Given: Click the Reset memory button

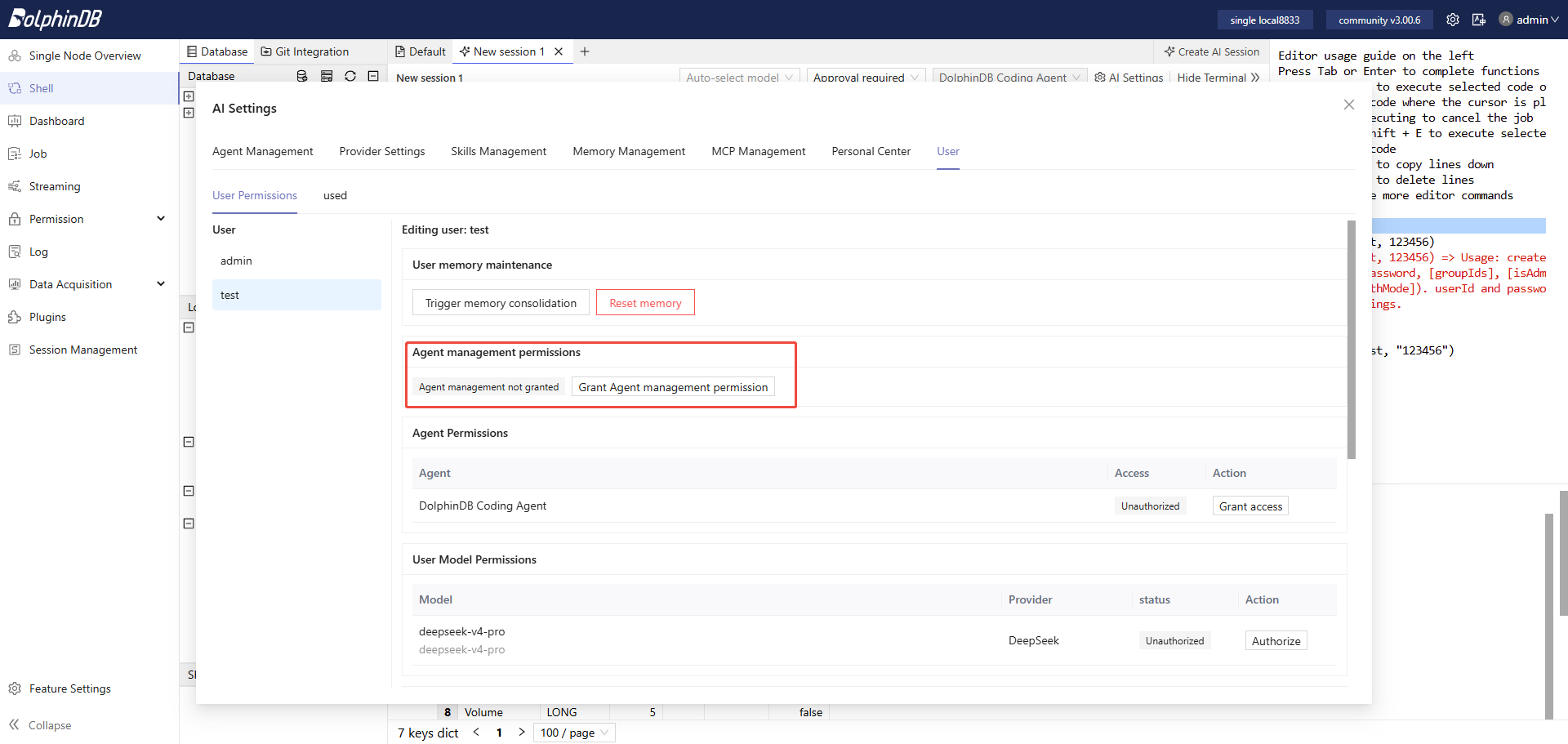Looking at the screenshot, I should click(645, 303).
